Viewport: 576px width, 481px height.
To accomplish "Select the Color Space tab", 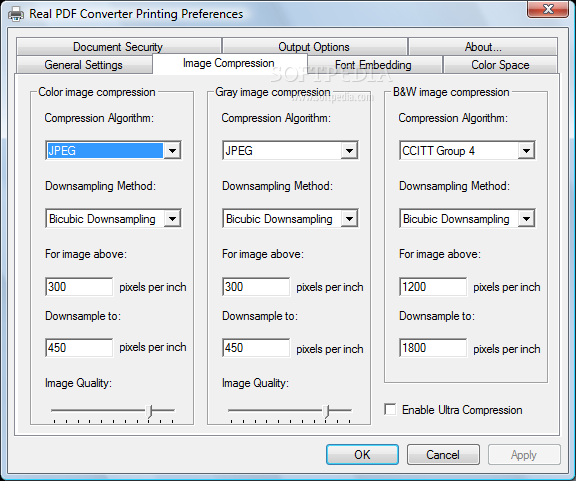I will click(500, 65).
